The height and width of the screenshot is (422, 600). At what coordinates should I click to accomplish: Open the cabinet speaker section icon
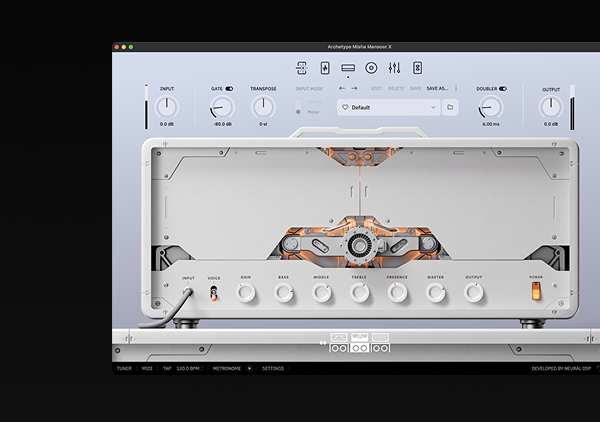click(371, 68)
